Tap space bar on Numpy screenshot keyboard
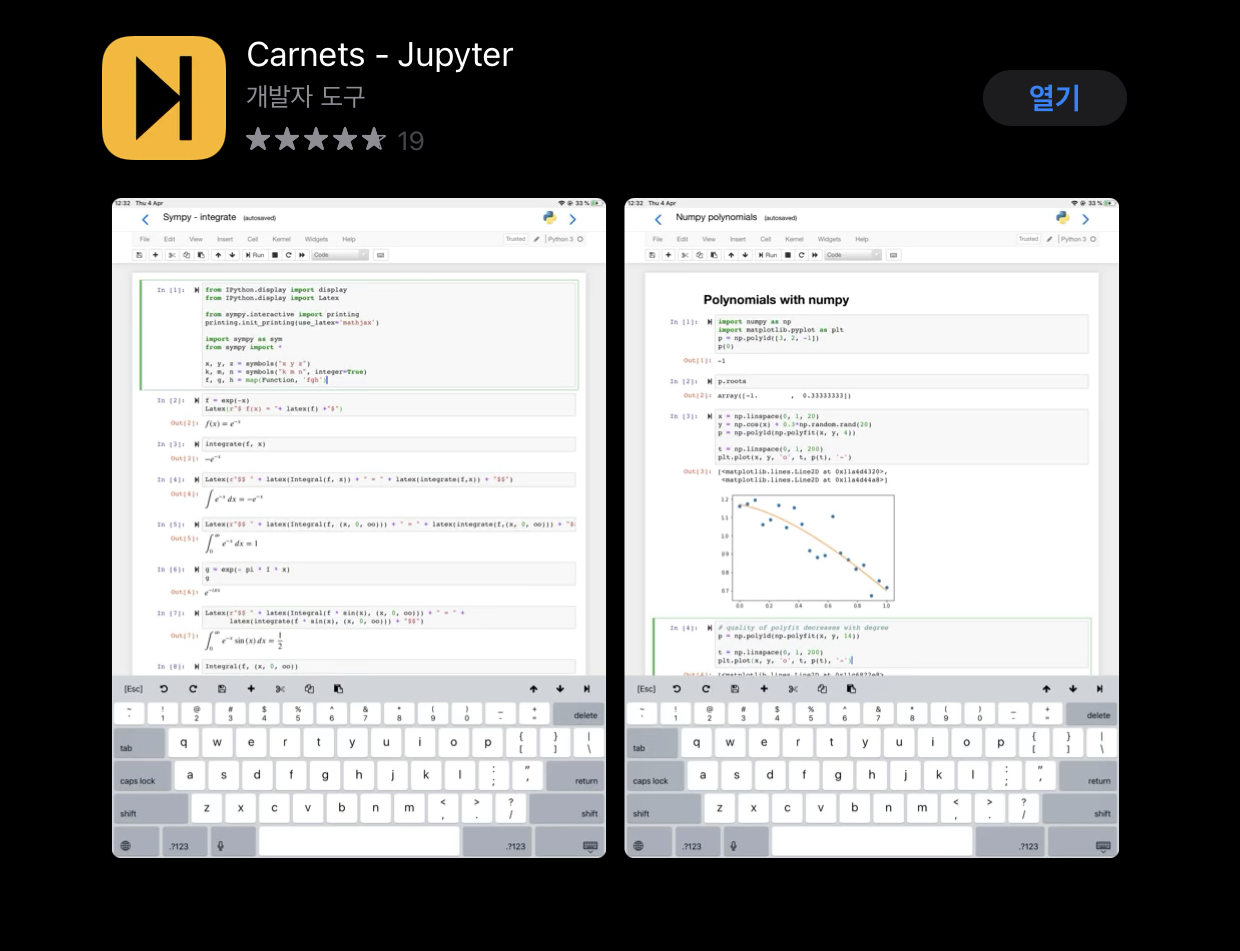This screenshot has height=951, width=1240. pyautogui.click(x=872, y=842)
